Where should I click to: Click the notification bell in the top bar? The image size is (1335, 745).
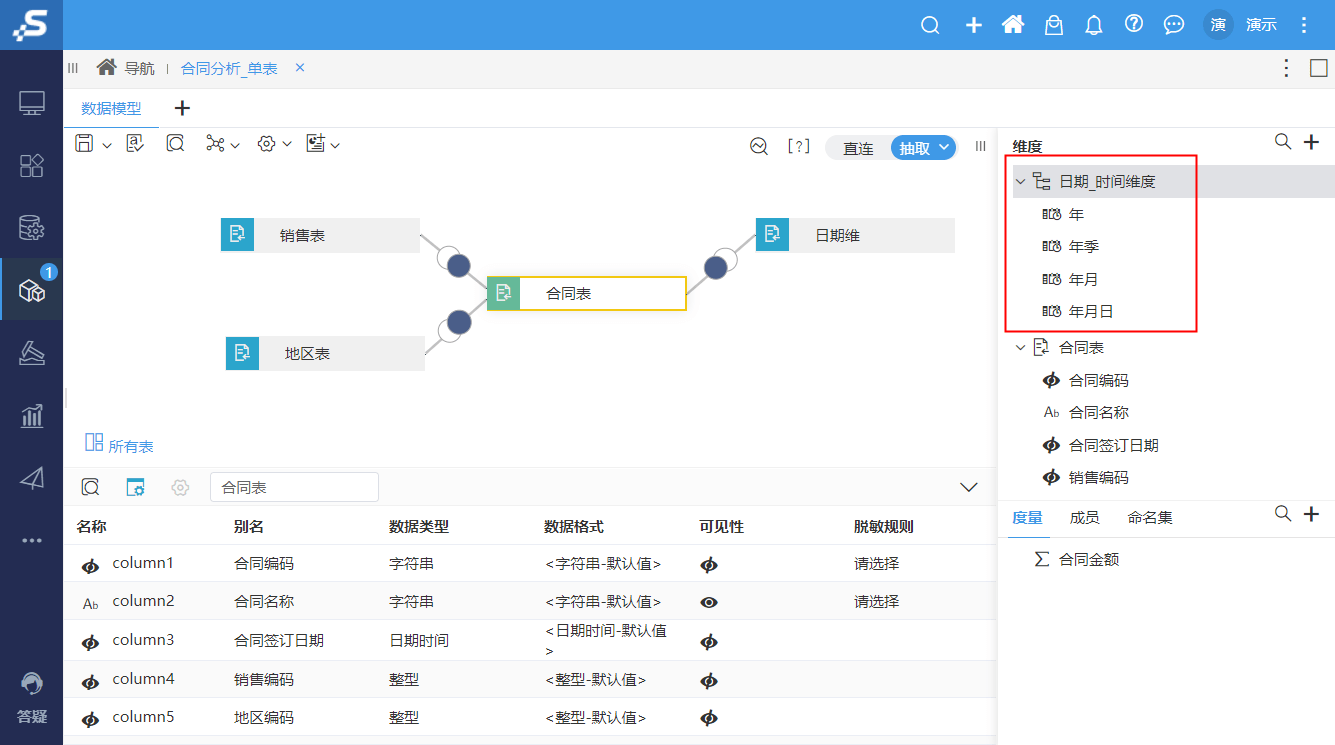click(x=1093, y=25)
